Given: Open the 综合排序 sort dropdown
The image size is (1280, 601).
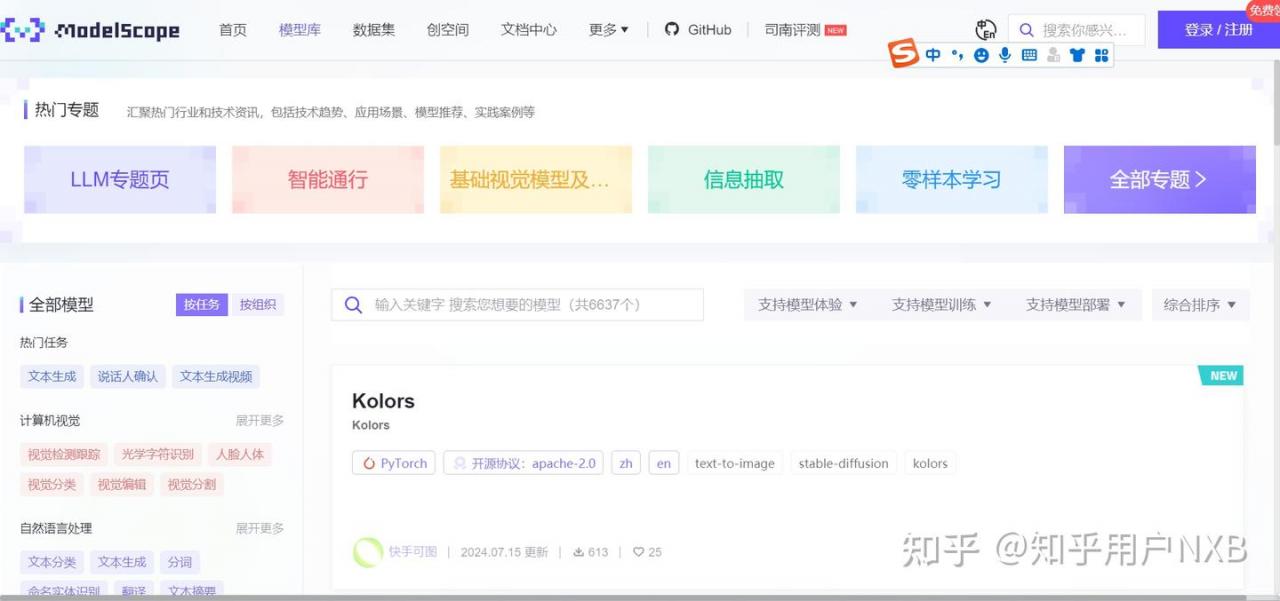Looking at the screenshot, I should pyautogui.click(x=1200, y=305).
